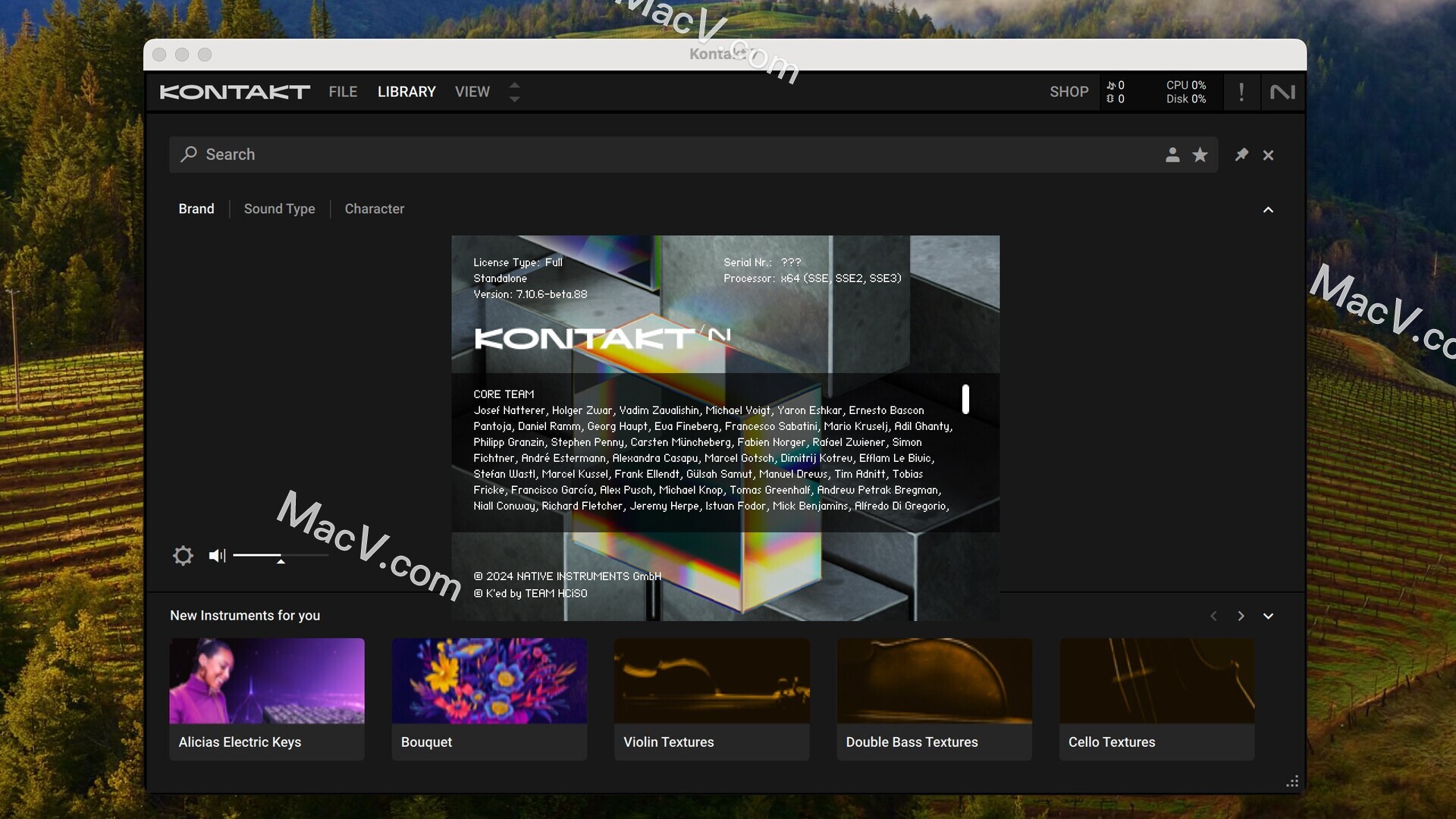Screen dimensions: 1456x819
Task: Click the 'CORE TEAM' heading
Action: click(504, 394)
